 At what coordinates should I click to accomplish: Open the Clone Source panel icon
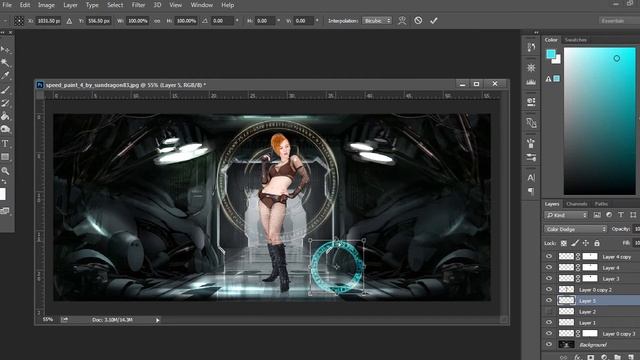click(531, 122)
